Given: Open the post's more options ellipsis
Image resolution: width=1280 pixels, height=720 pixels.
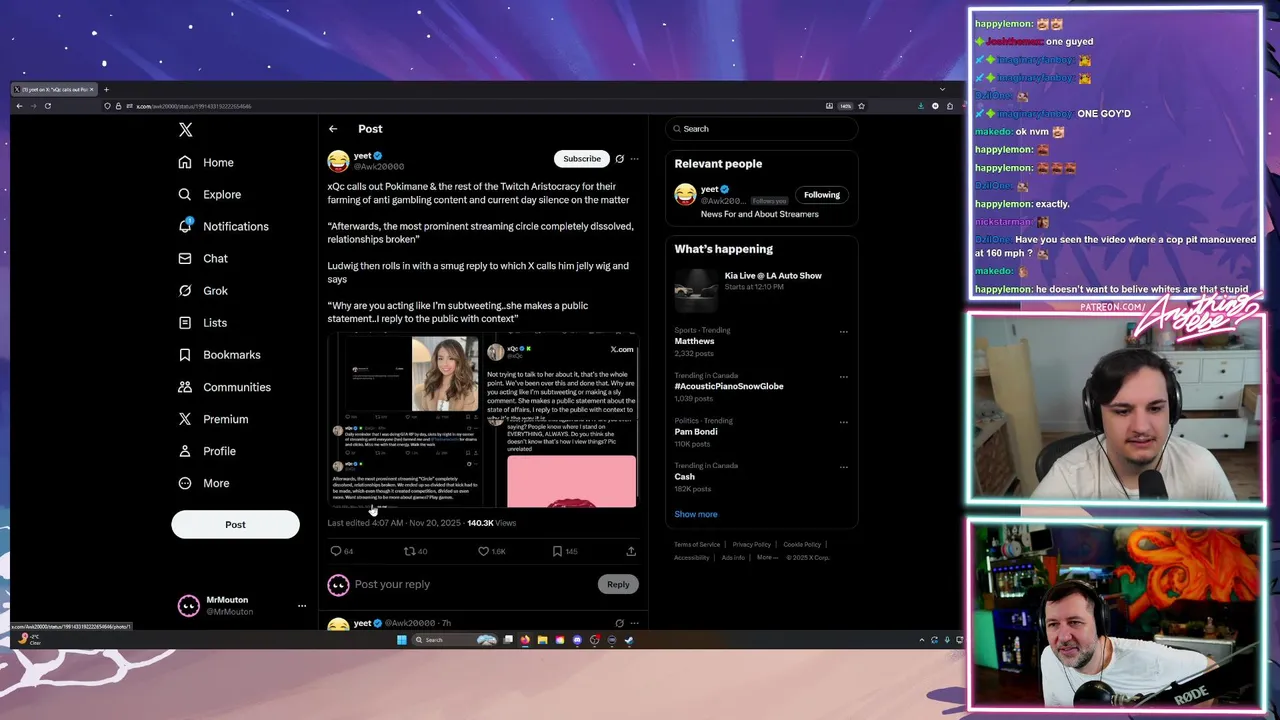Looking at the screenshot, I should pyautogui.click(x=634, y=158).
